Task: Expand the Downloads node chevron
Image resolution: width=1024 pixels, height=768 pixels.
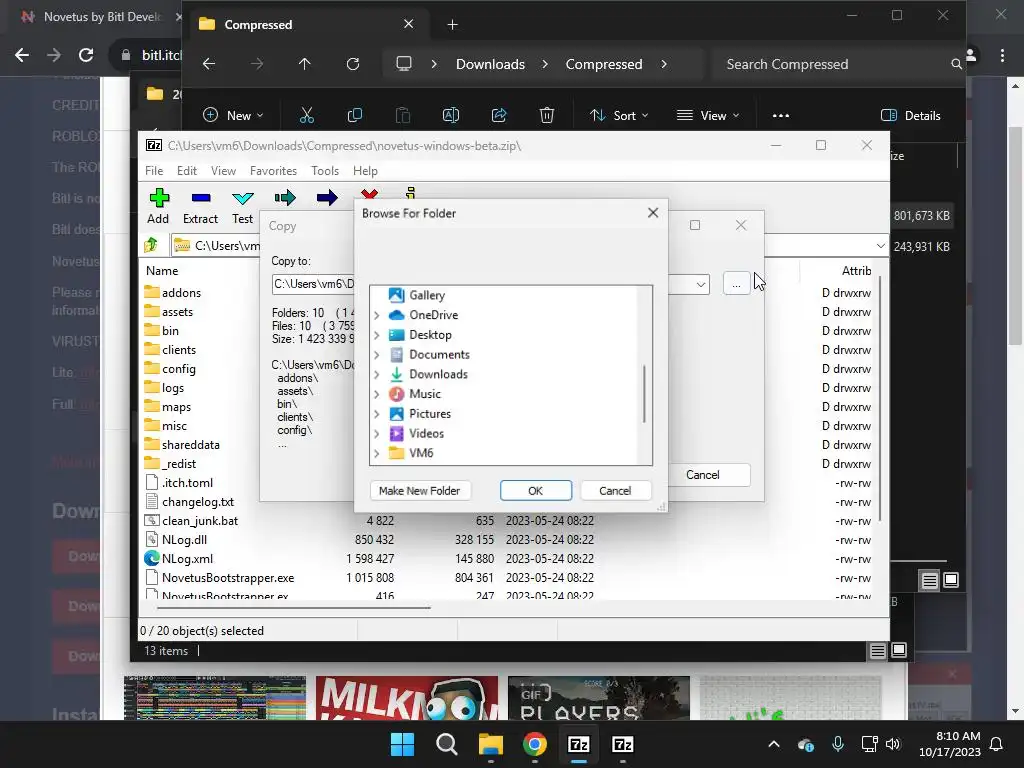Action: click(377, 374)
